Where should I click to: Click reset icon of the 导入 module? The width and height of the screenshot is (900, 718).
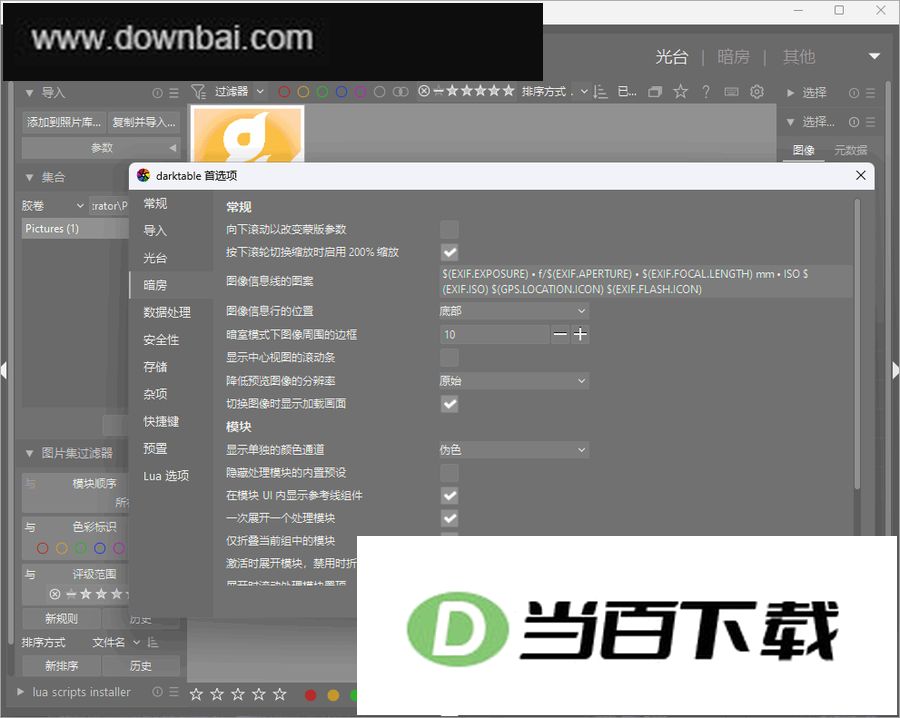point(157,93)
